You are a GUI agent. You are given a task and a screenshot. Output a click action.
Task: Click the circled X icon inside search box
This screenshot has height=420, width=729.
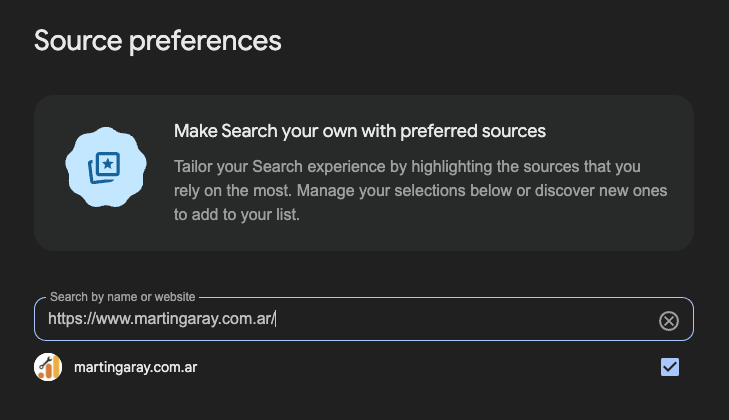point(669,321)
